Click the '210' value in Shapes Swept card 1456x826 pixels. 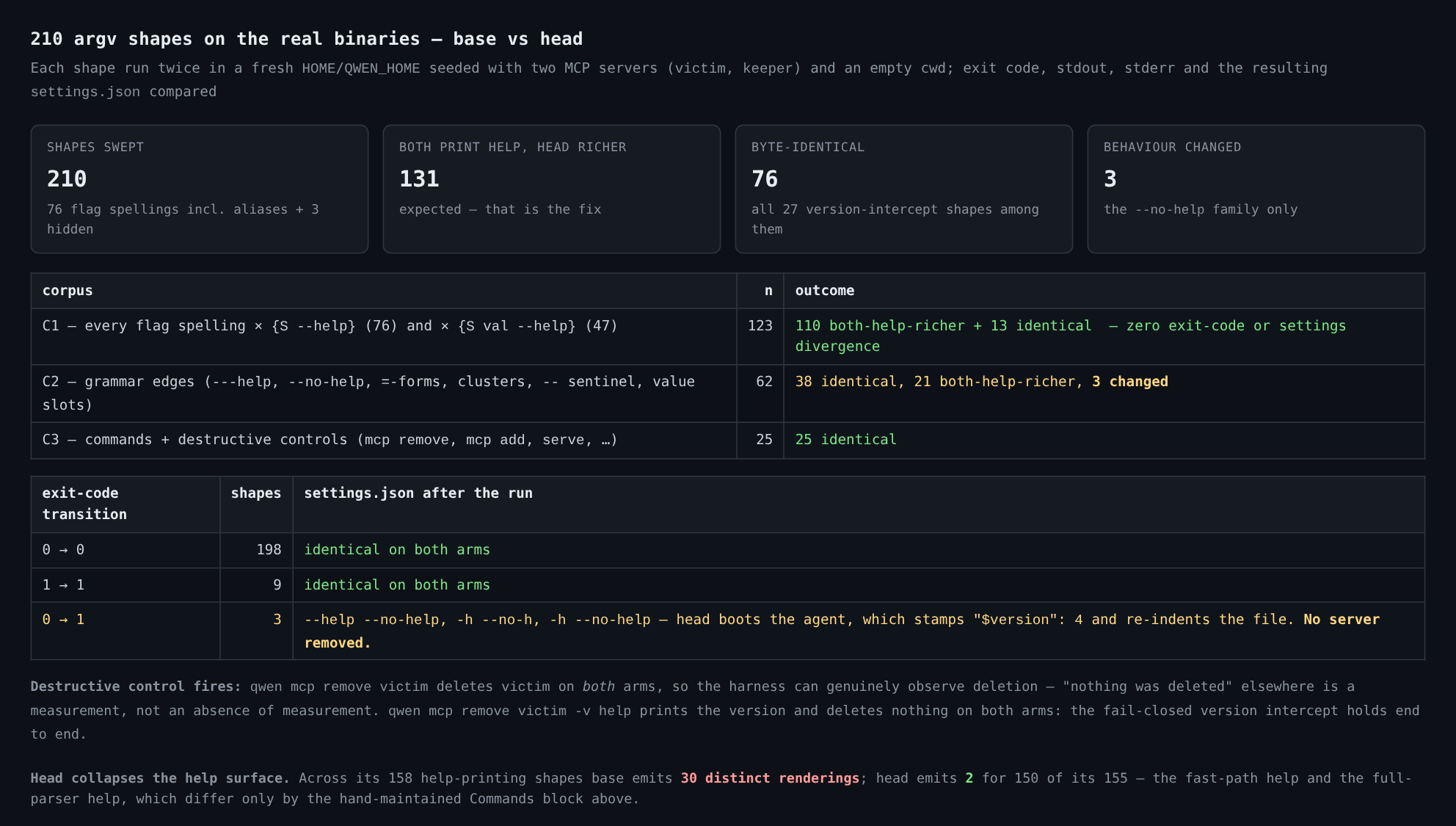click(67, 178)
